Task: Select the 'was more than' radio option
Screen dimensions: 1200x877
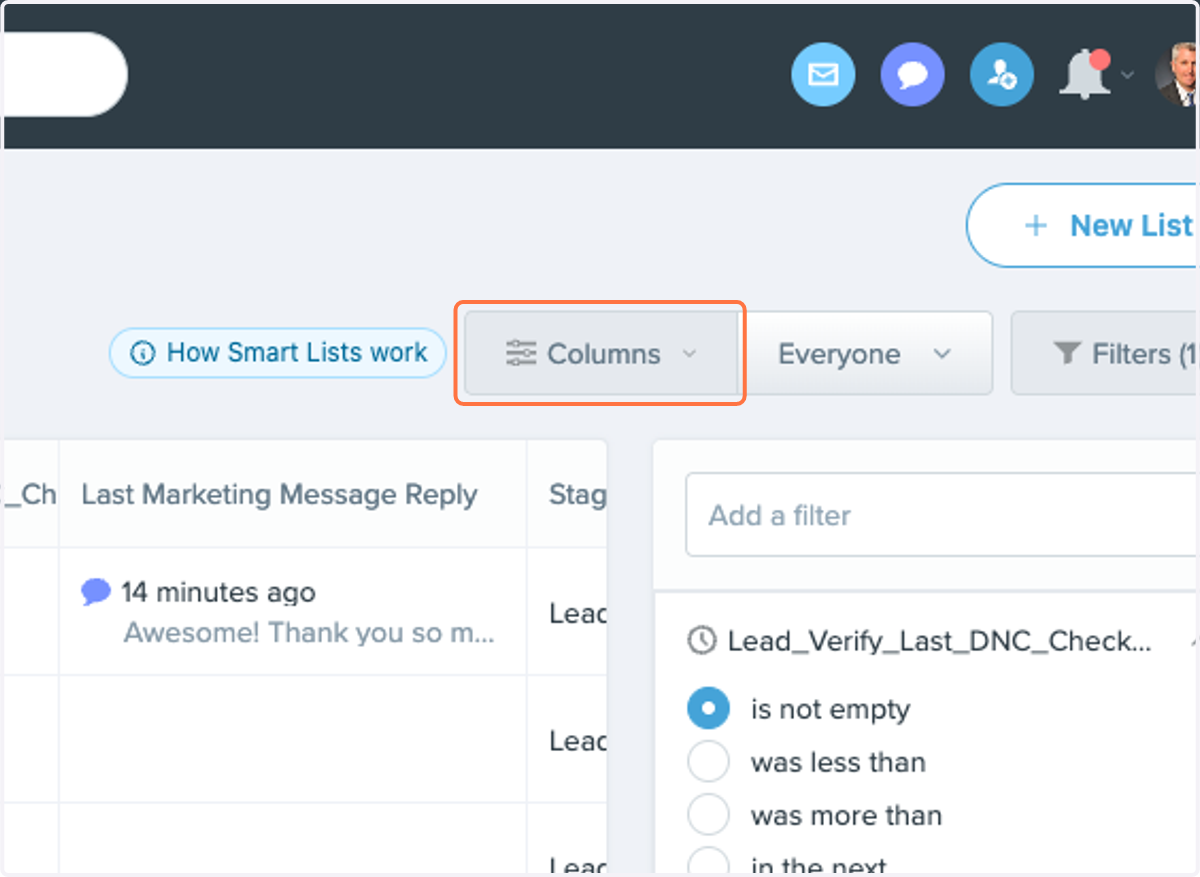Action: [x=708, y=815]
